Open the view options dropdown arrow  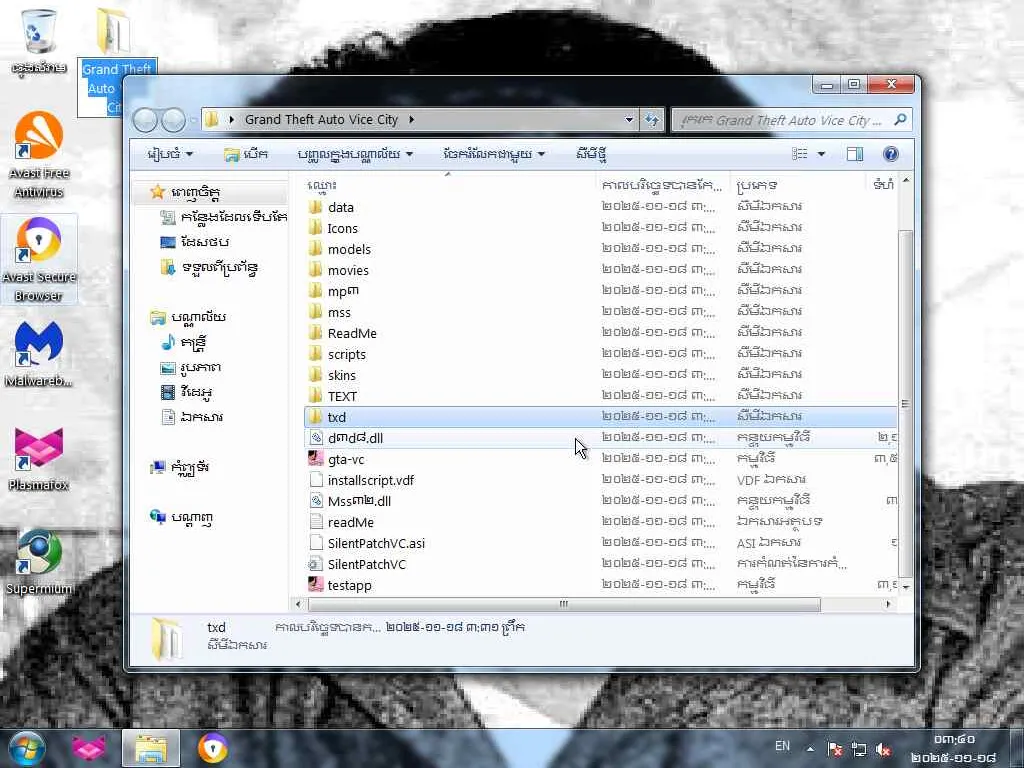(x=821, y=154)
